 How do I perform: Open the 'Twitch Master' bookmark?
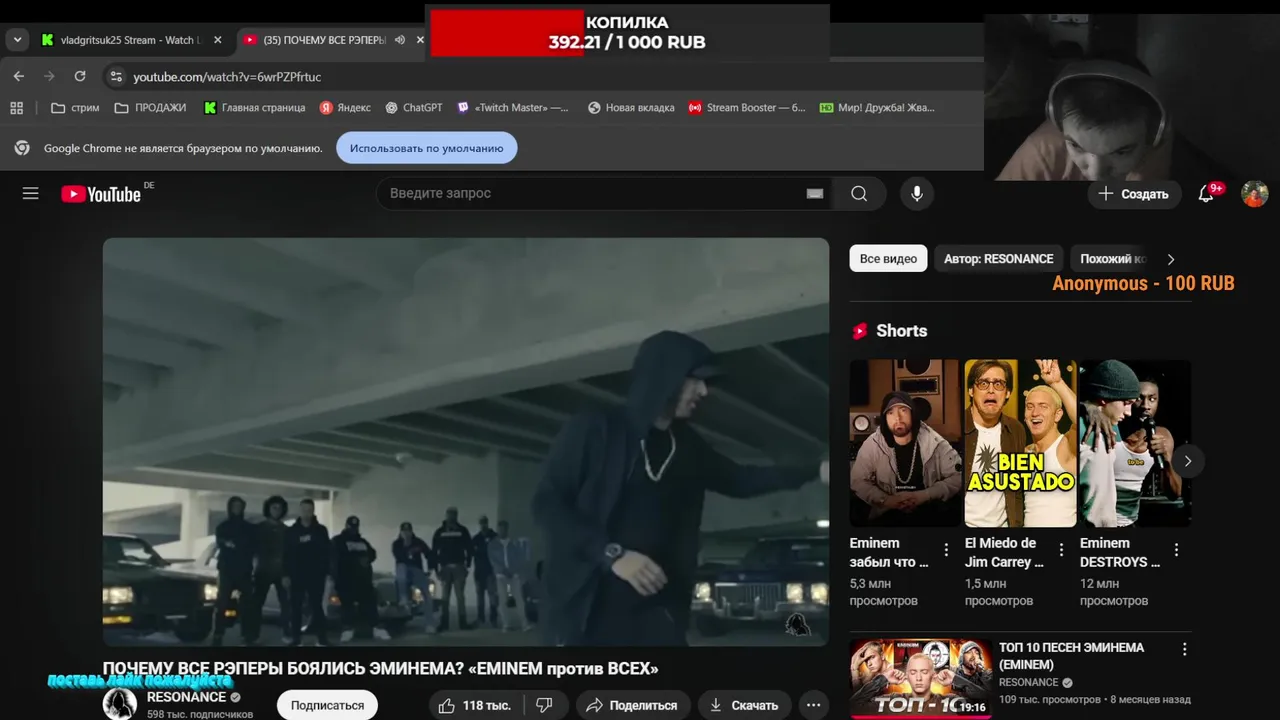click(513, 107)
